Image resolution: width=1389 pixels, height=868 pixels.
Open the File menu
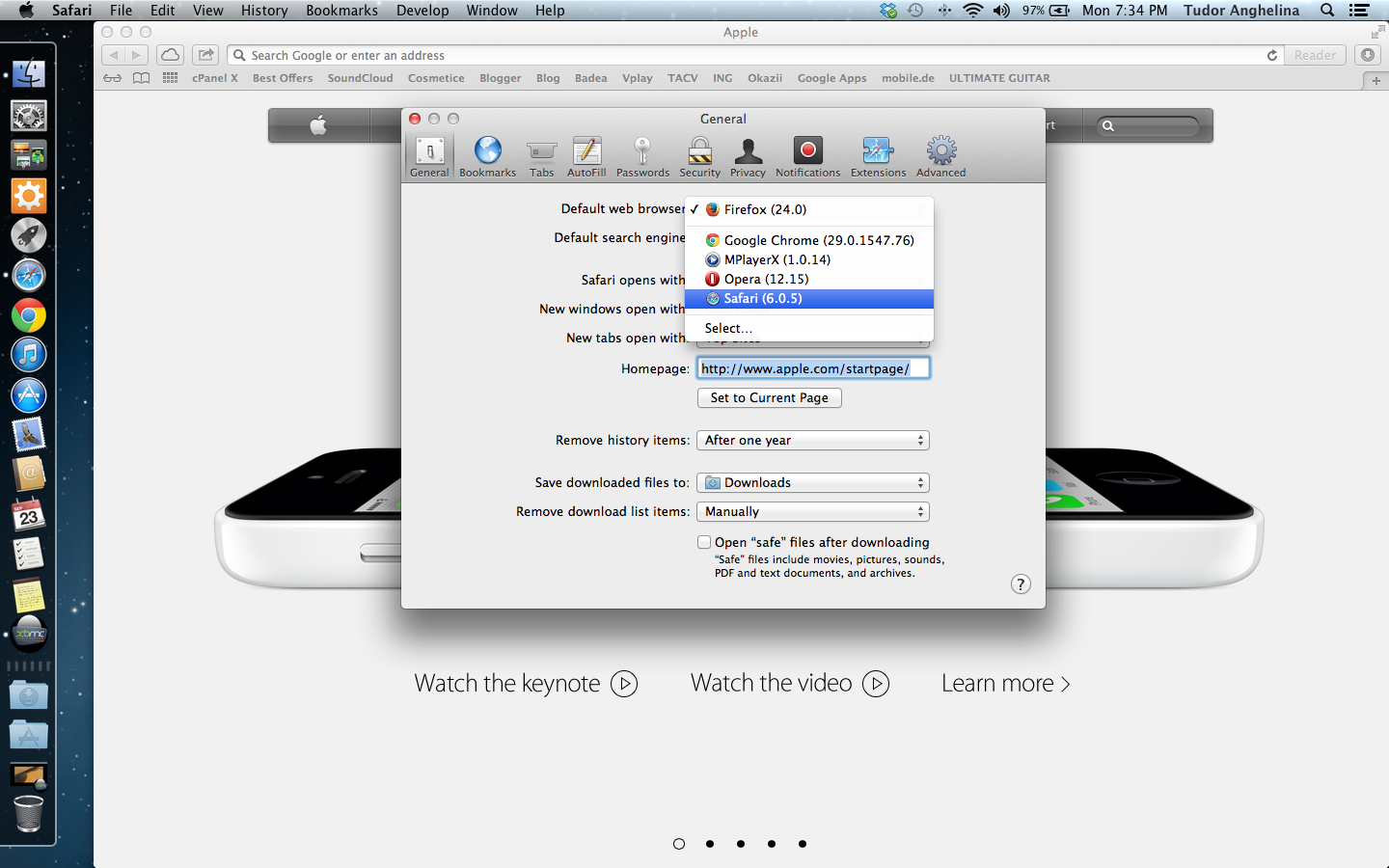[121, 11]
